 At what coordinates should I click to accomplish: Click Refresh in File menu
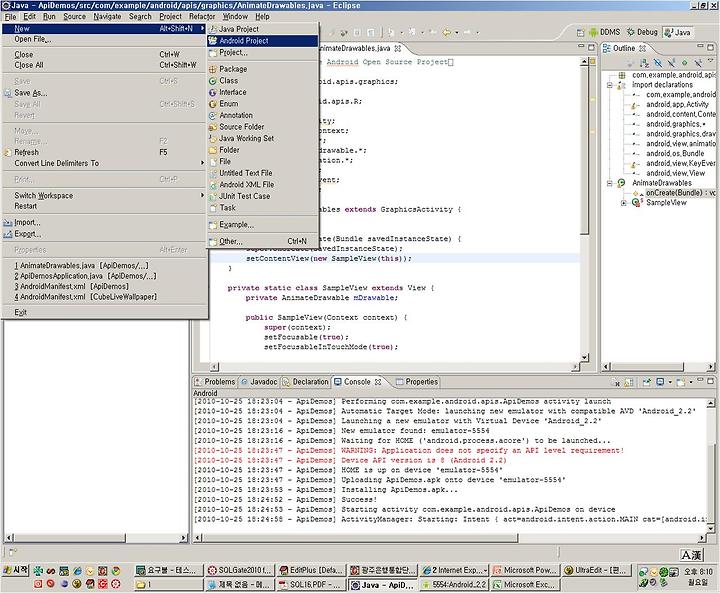104,152
